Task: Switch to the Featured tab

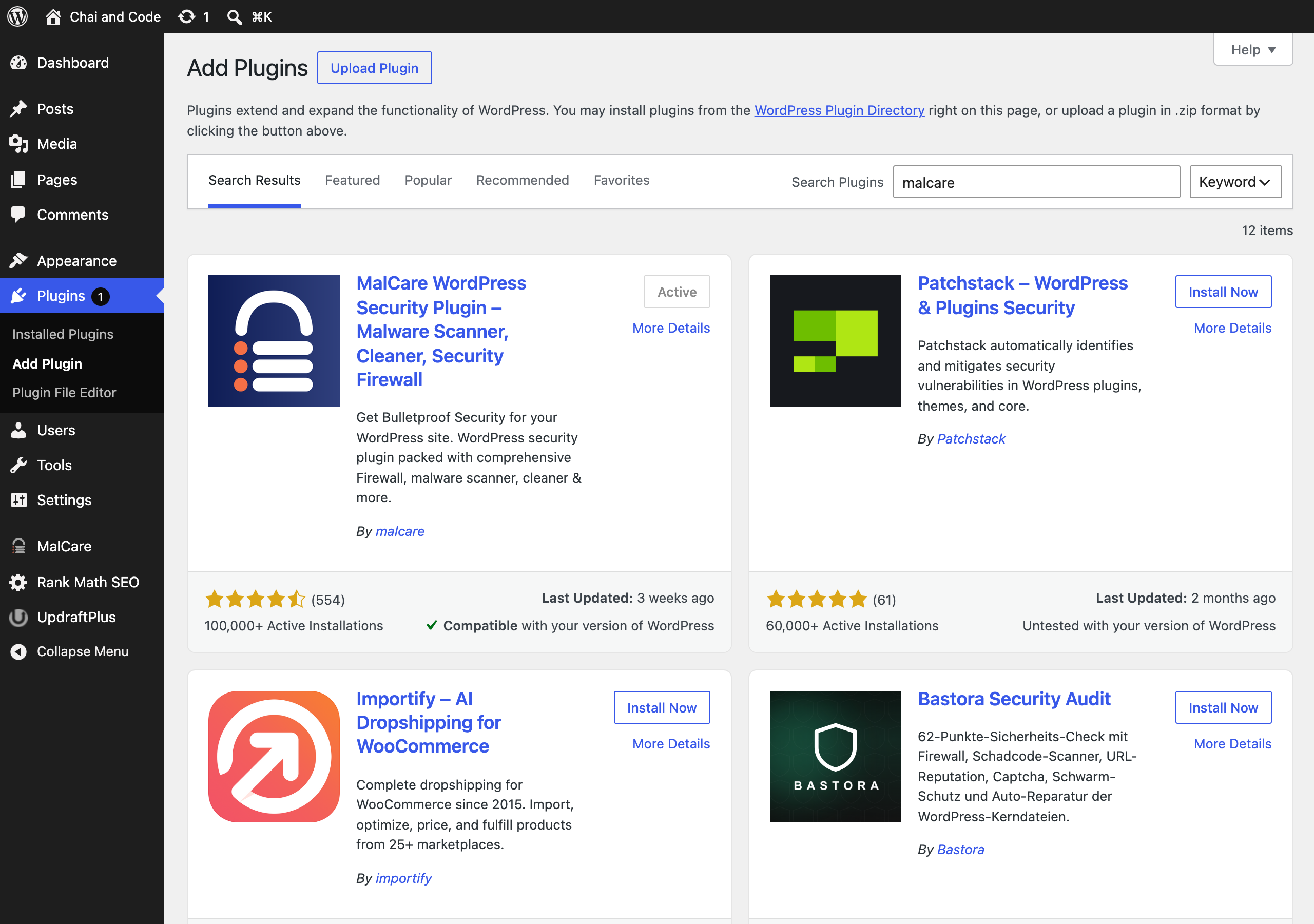Action: coord(352,180)
